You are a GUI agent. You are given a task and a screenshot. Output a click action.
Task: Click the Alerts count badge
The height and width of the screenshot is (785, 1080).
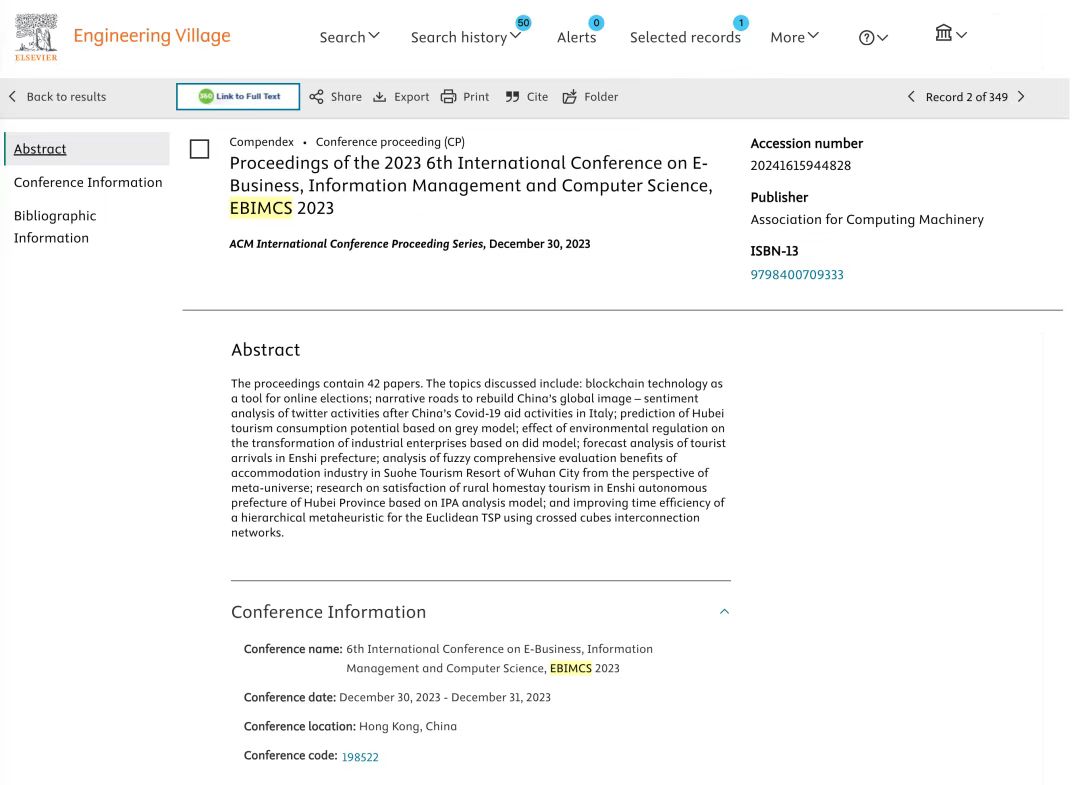point(596,23)
